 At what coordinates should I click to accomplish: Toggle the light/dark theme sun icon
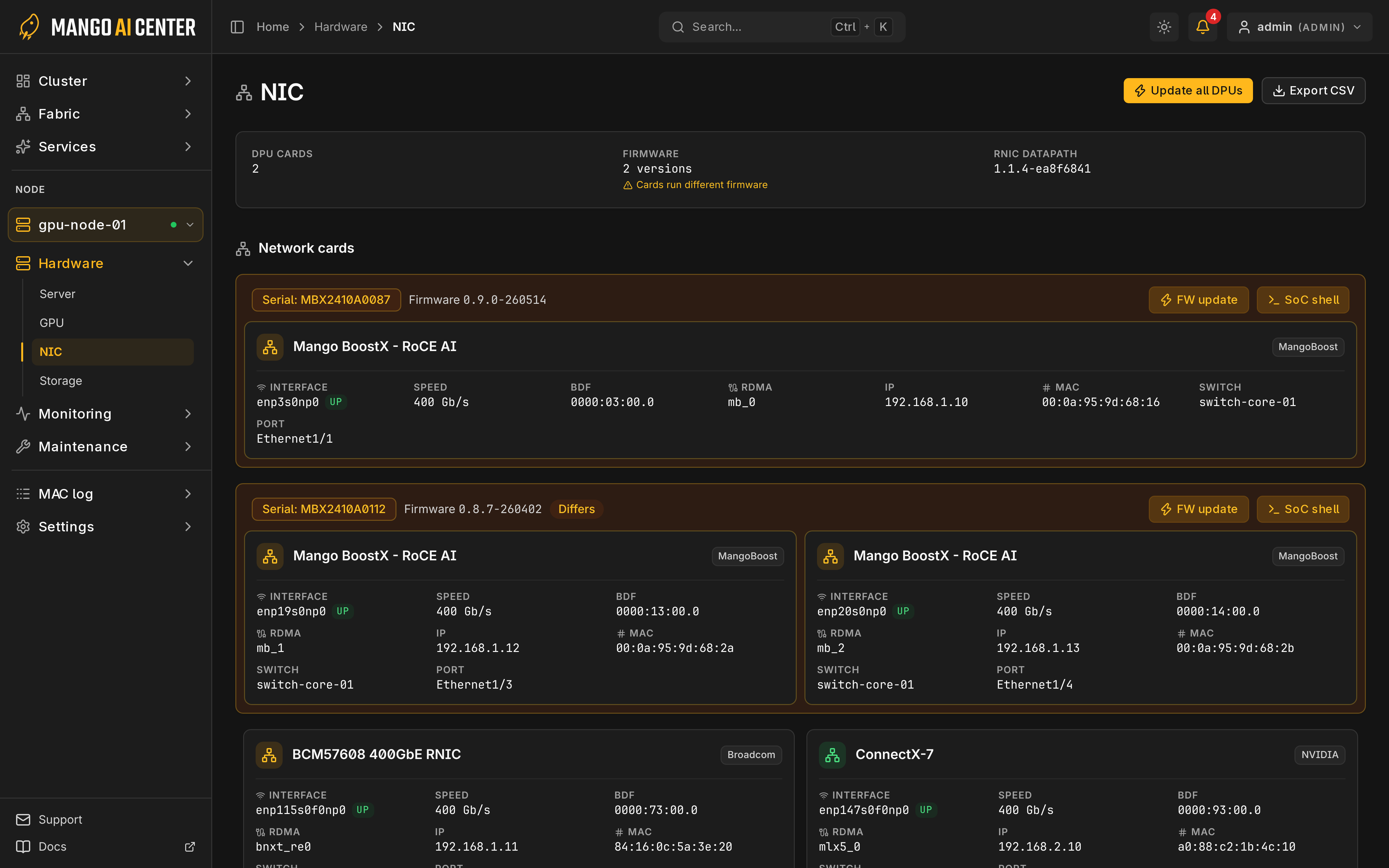pos(1163,27)
